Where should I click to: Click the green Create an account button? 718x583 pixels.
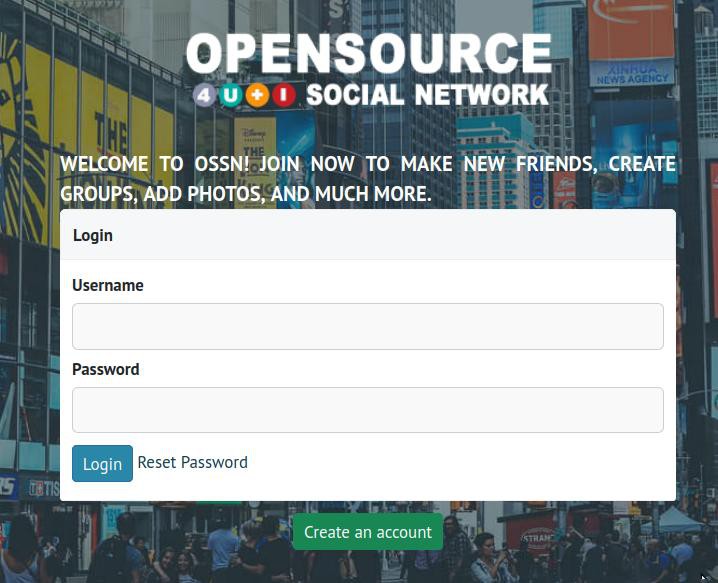pyautogui.click(x=367, y=532)
